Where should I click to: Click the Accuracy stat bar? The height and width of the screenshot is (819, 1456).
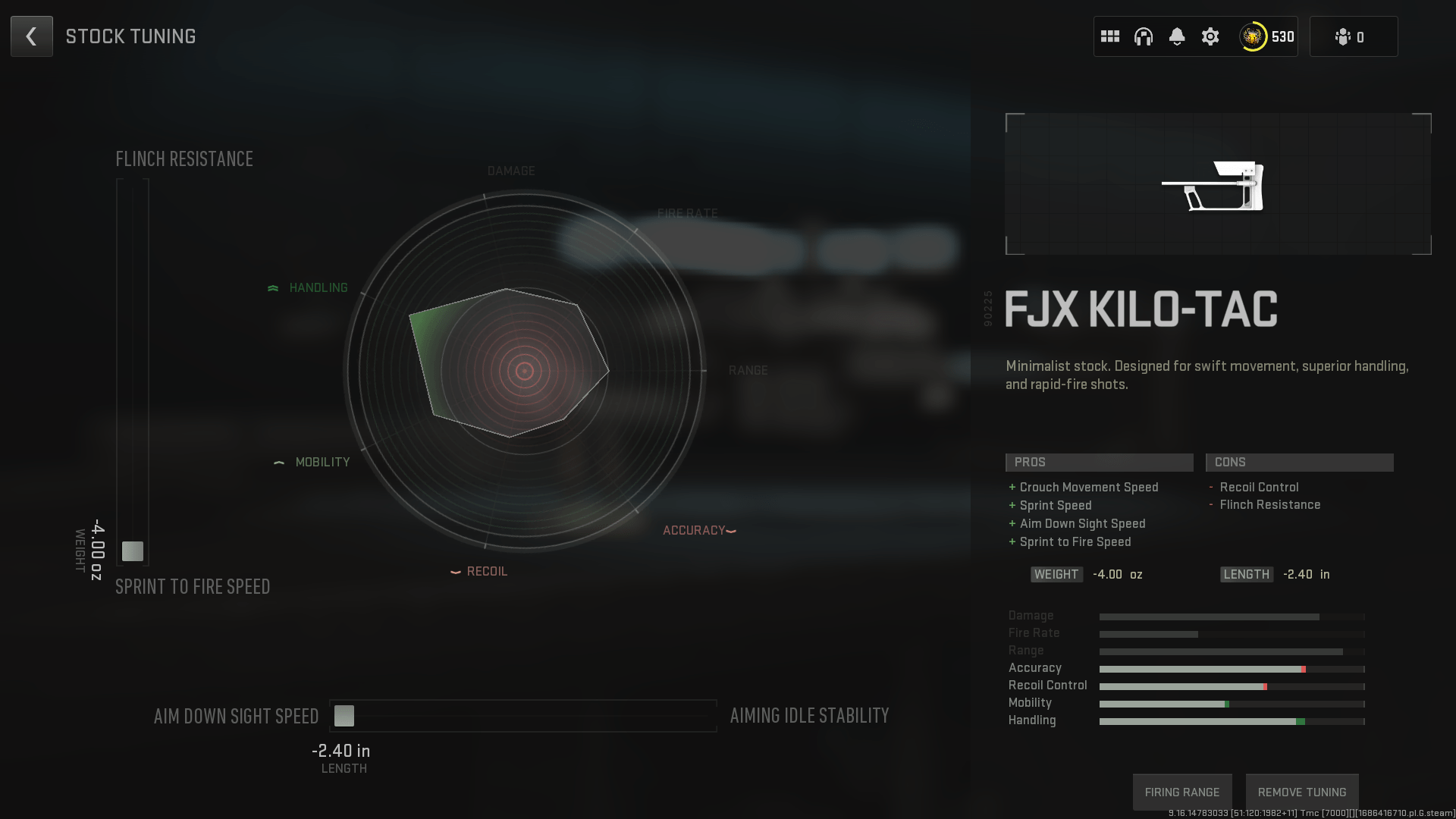[1232, 669]
